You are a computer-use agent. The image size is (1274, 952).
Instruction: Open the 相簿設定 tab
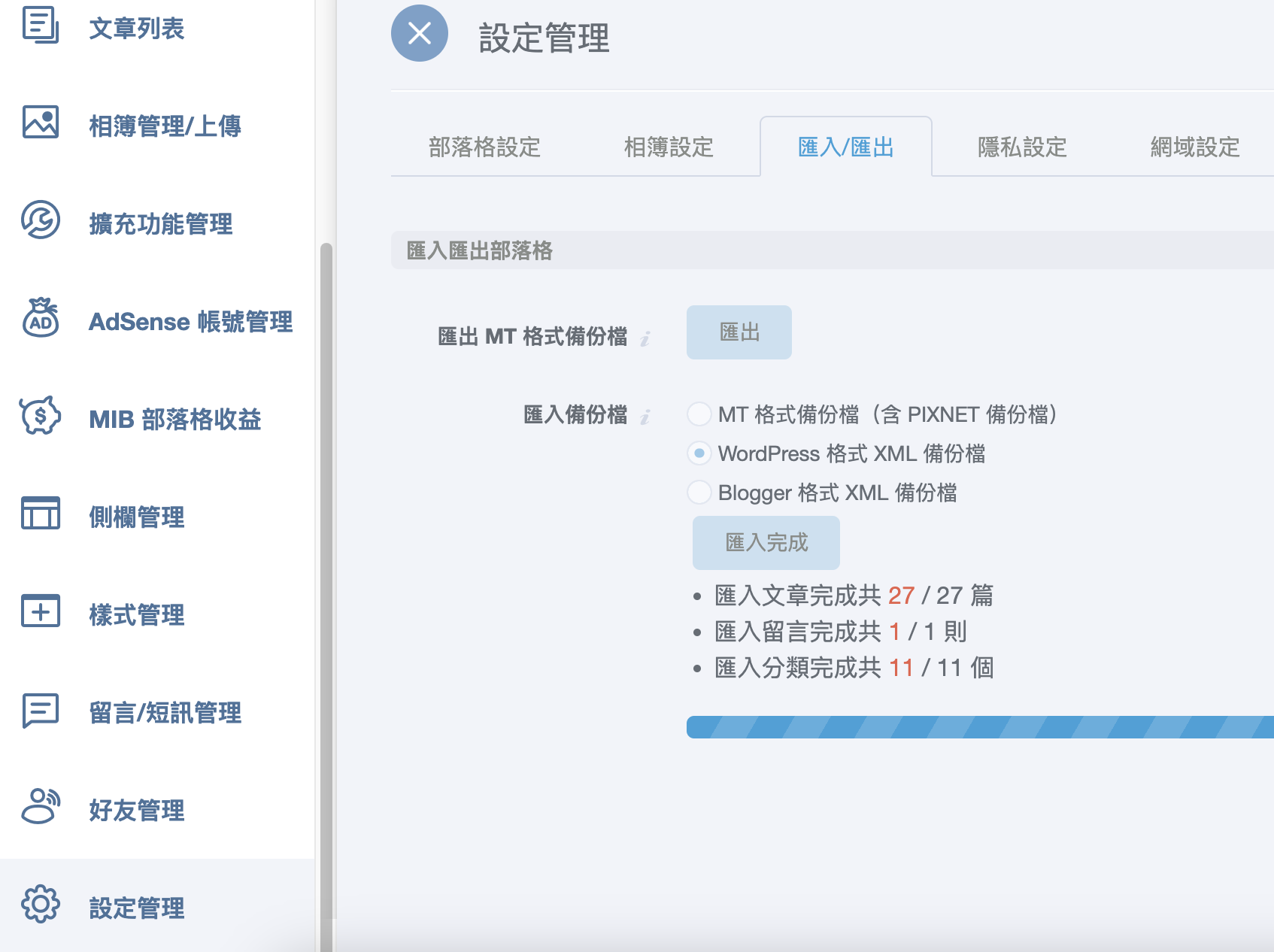[669, 147]
